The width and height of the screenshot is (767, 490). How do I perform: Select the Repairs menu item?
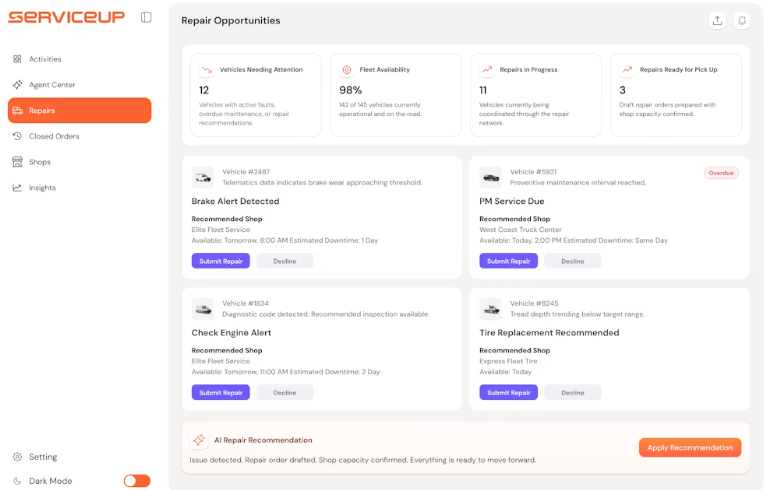pyautogui.click(x=80, y=111)
